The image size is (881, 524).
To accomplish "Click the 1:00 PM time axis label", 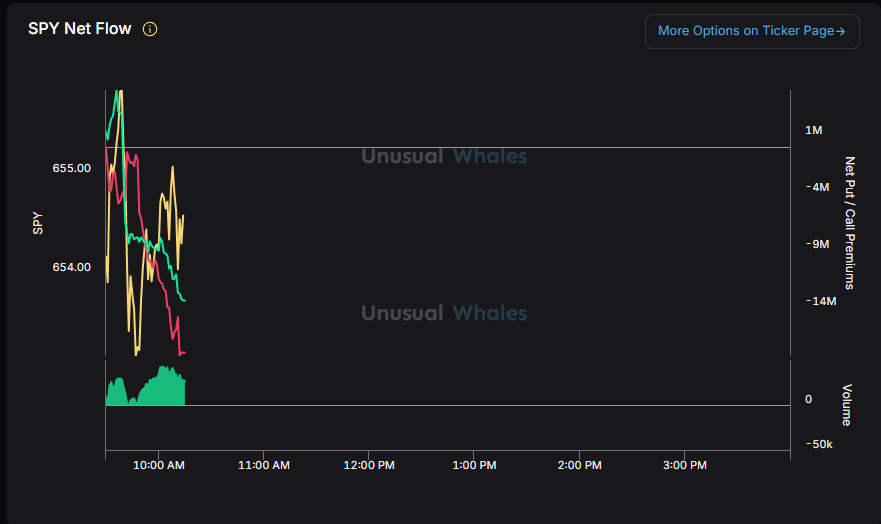I will (x=474, y=465).
